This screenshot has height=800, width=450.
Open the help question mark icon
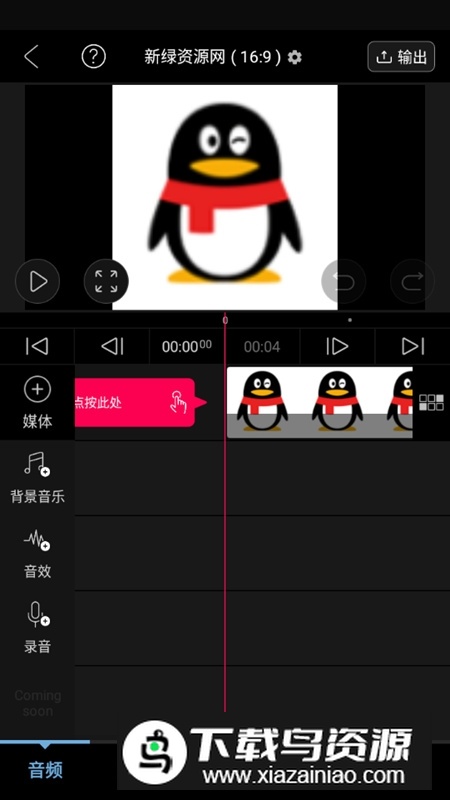(x=93, y=57)
